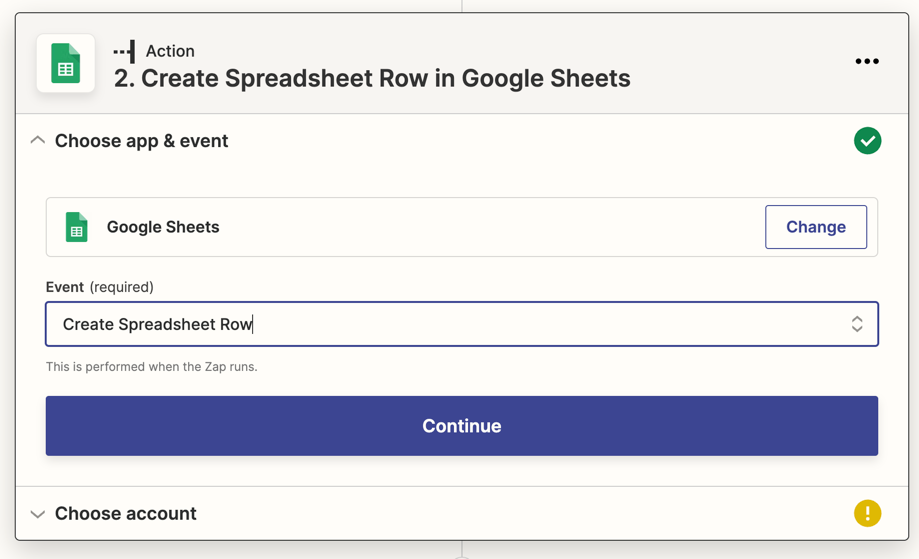Collapse section using Choose app & event chevron
Screen dimensions: 919x559
coord(38,141)
